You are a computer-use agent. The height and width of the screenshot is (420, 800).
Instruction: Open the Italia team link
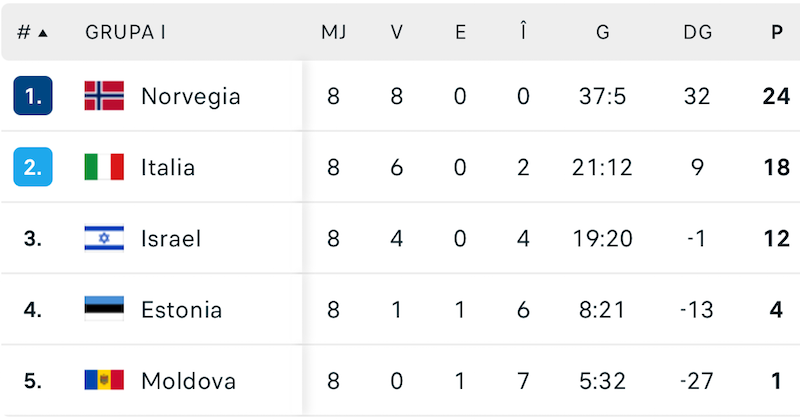pyautogui.click(x=168, y=167)
